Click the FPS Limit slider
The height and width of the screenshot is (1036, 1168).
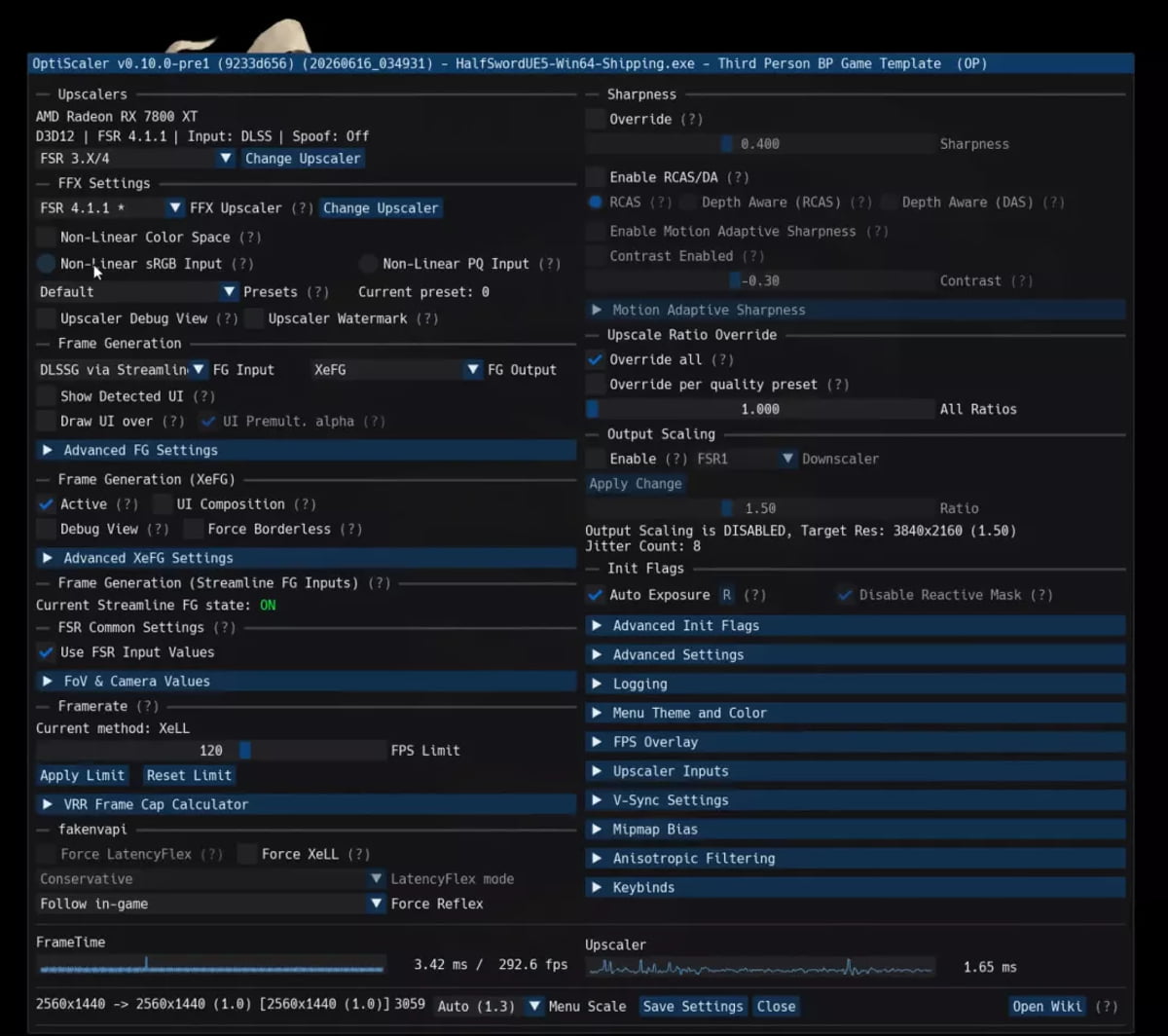(x=211, y=750)
